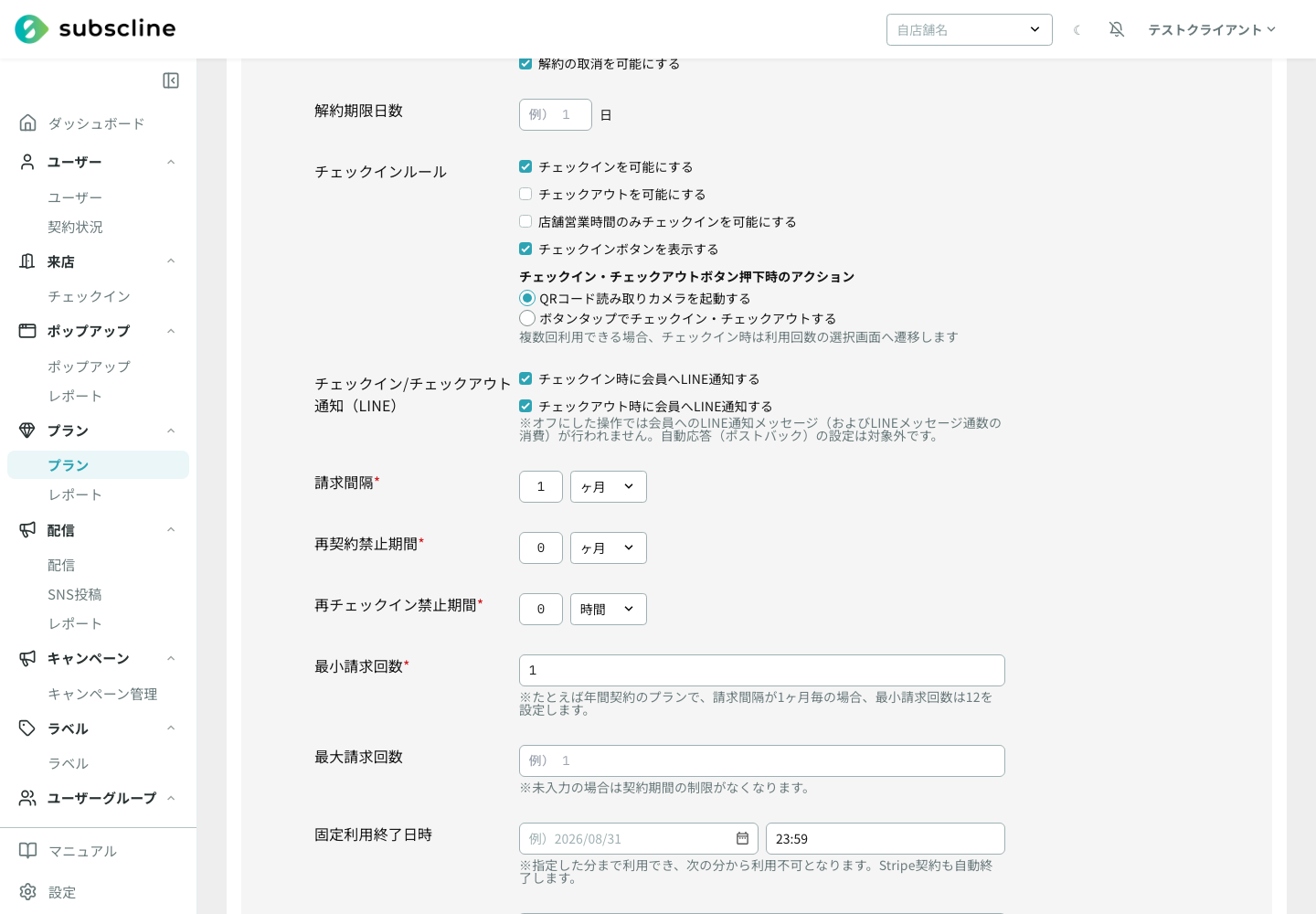Click the 来店 building icon
The image size is (1316, 914).
28,261
